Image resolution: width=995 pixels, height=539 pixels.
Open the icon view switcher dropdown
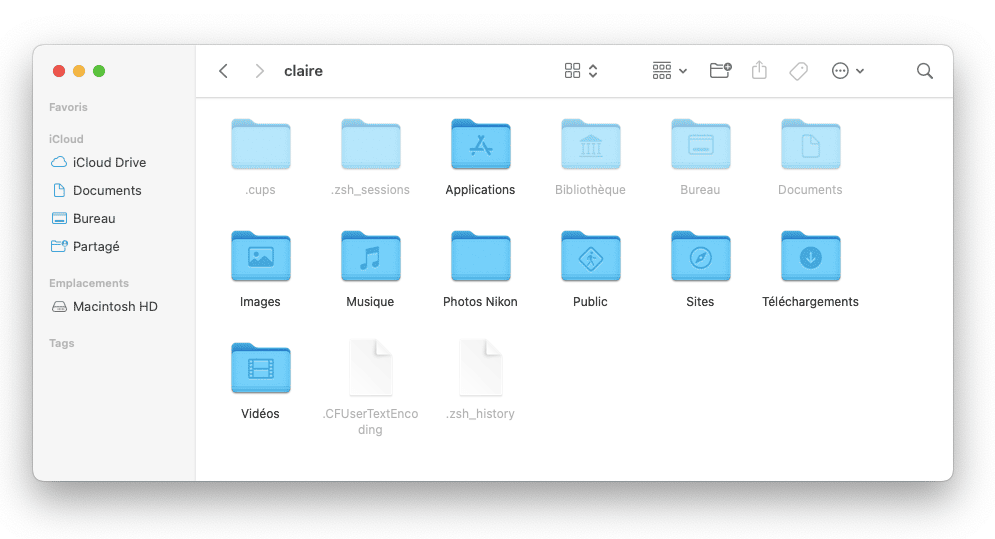(581, 71)
